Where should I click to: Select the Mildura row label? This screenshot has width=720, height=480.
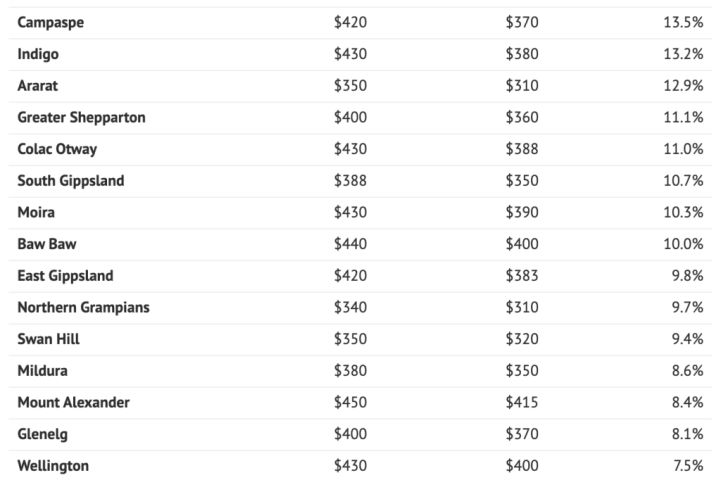click(41, 371)
